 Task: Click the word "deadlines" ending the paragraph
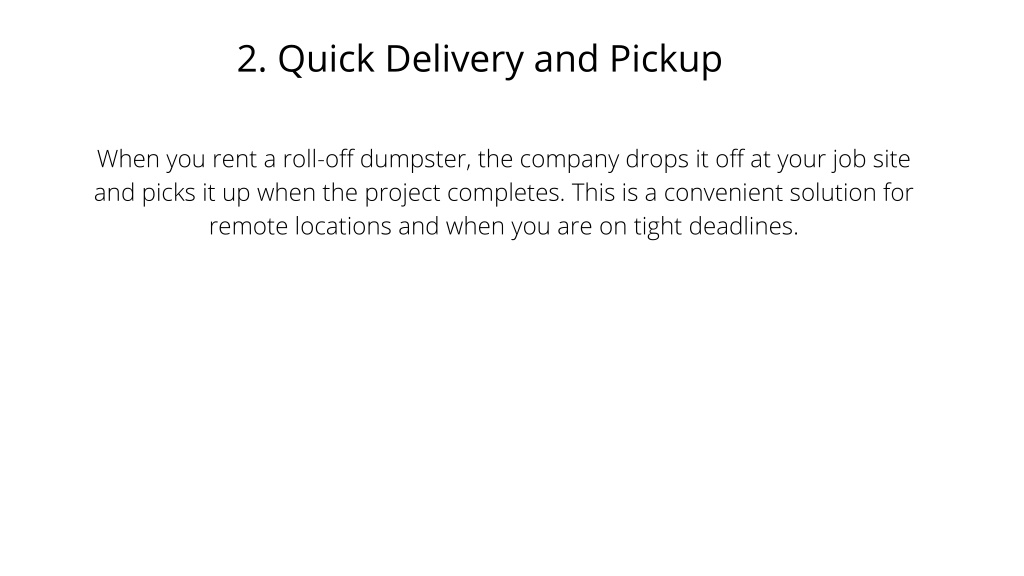point(741,226)
